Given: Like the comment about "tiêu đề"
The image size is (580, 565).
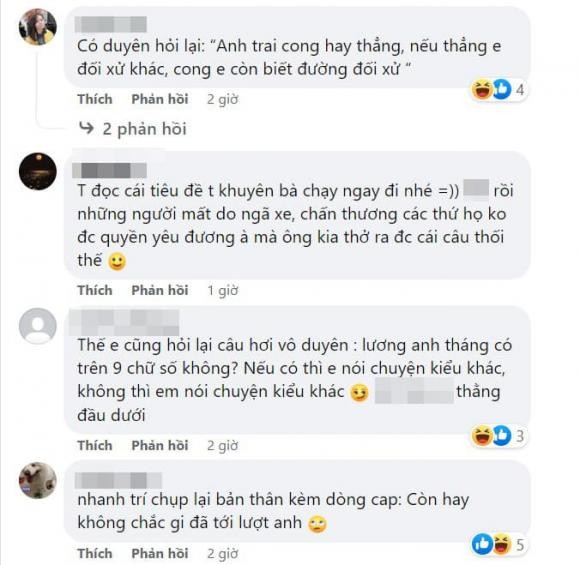Looking at the screenshot, I should (x=95, y=290).
